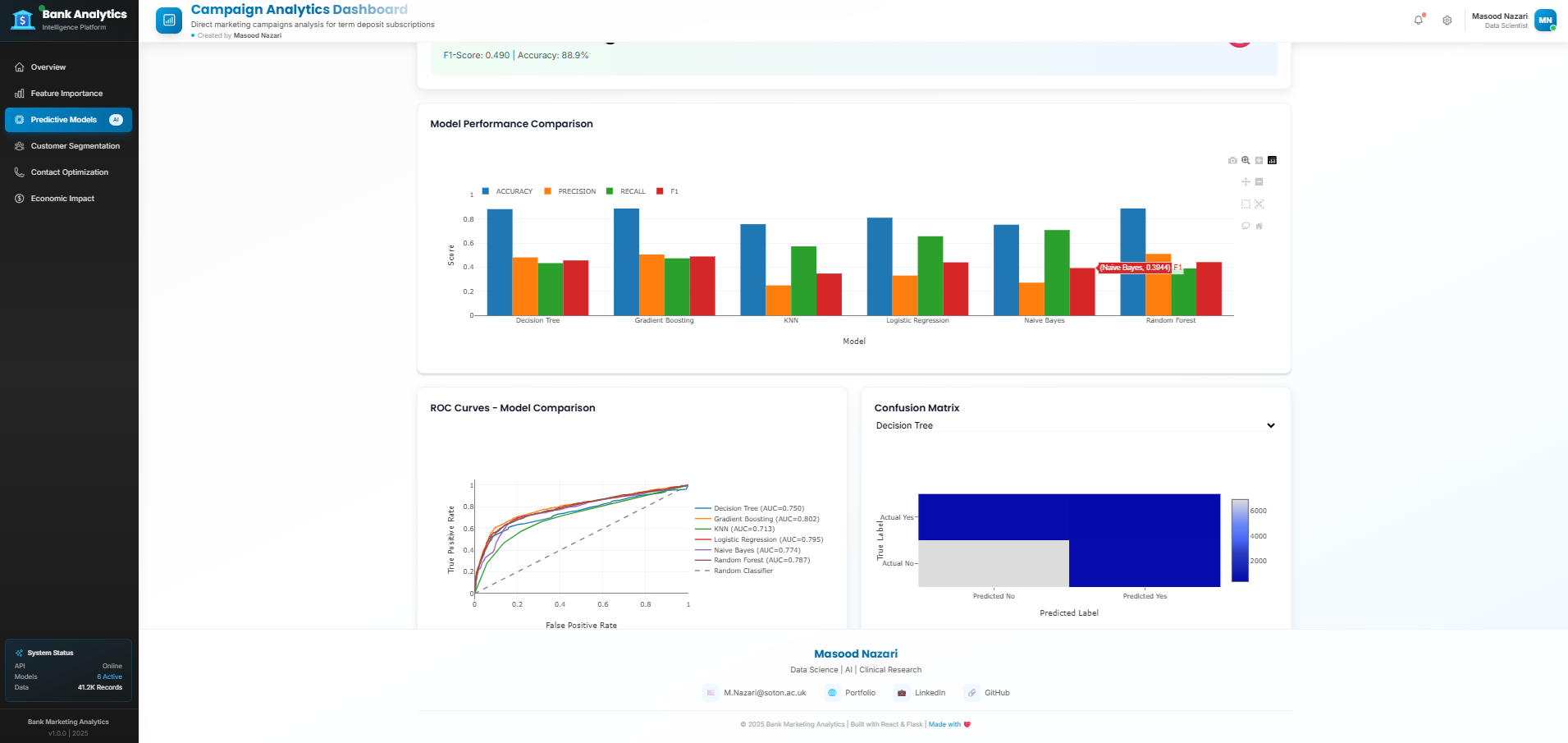Open the Economic Impact page
The width and height of the screenshot is (1568, 743).
tap(62, 198)
